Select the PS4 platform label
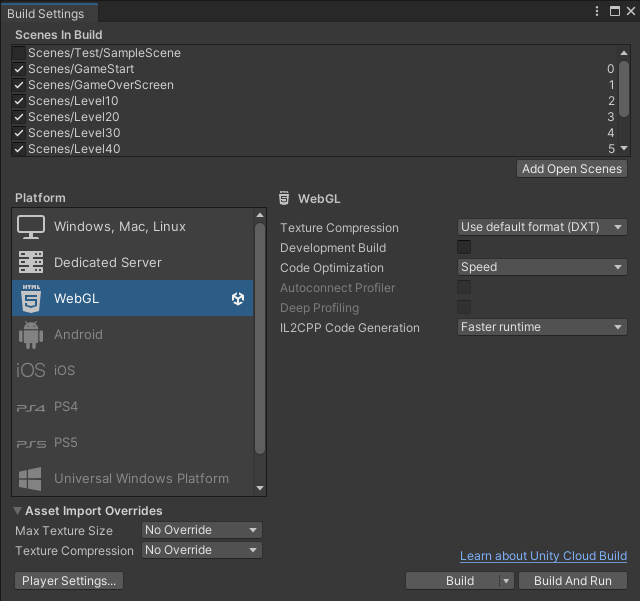640x601 pixels. (x=66, y=407)
